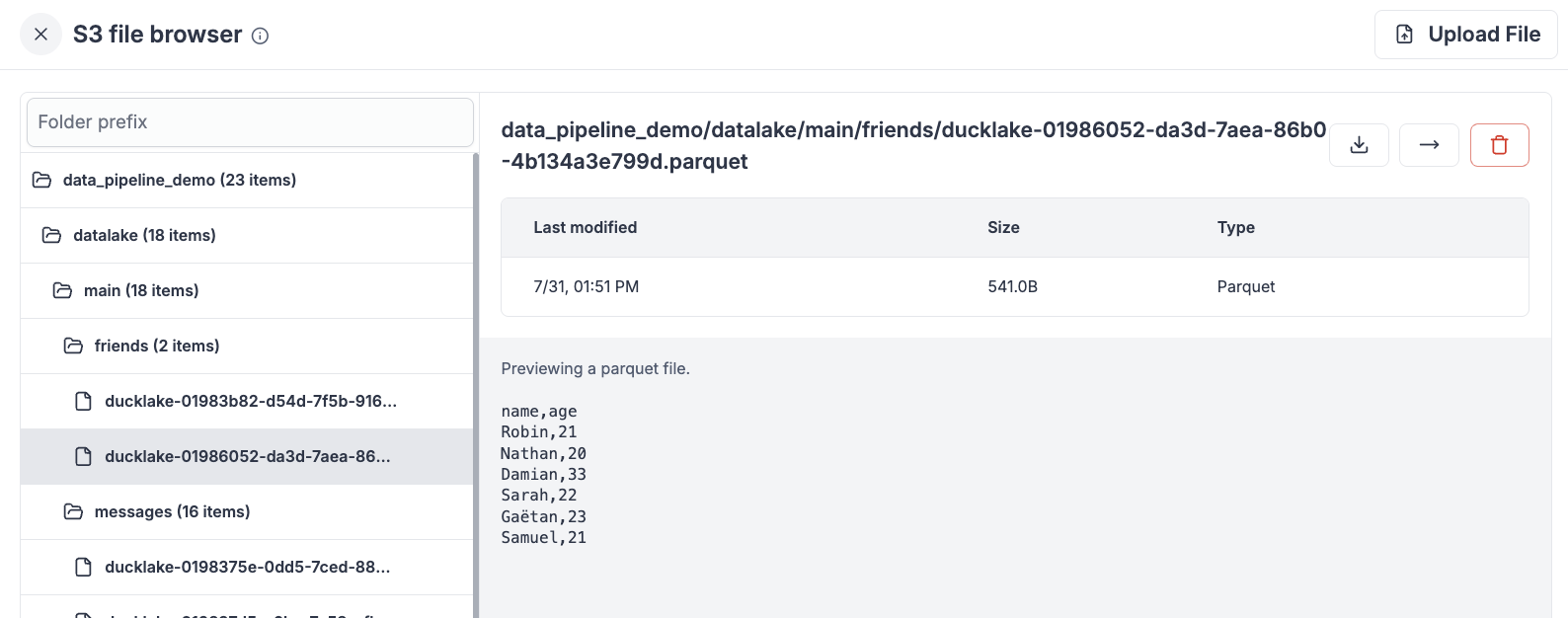Collapse the friends (2 items) folder

click(157, 346)
